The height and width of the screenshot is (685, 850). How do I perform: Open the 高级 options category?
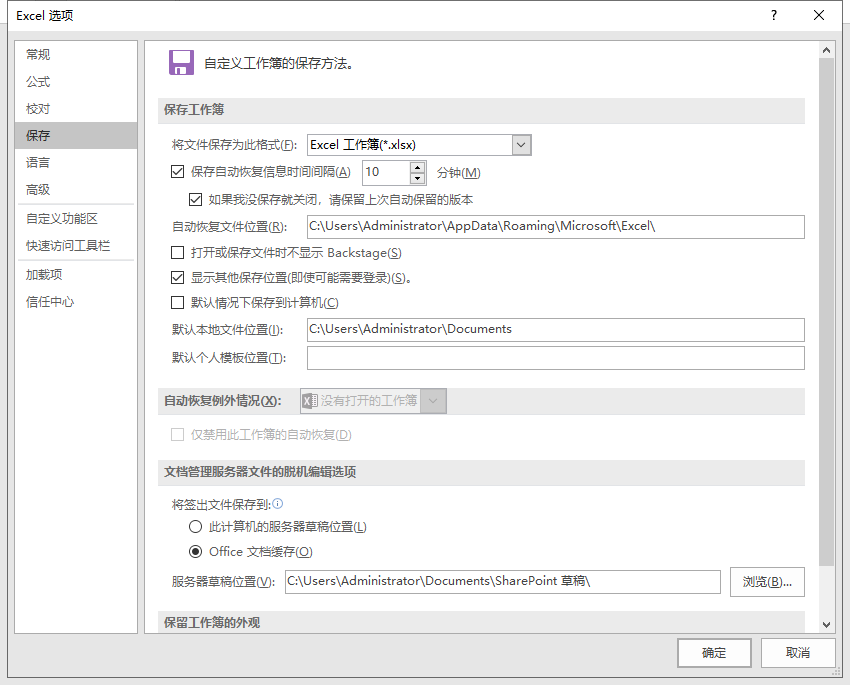coord(76,190)
